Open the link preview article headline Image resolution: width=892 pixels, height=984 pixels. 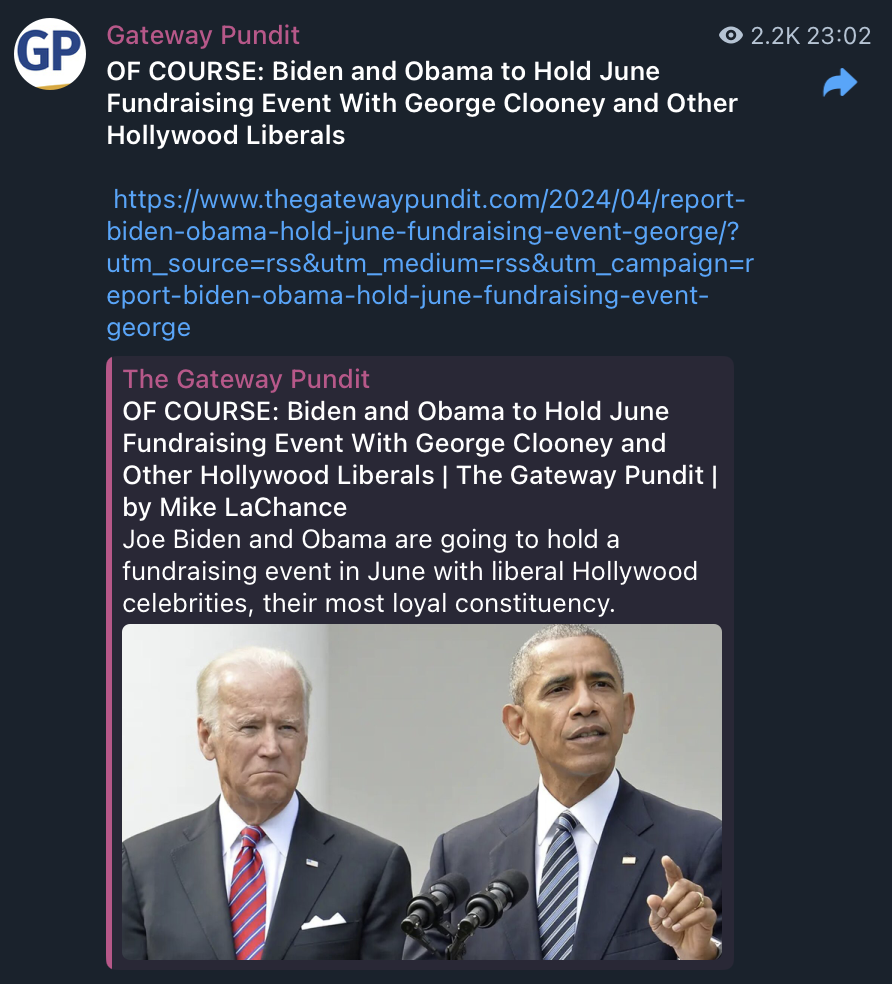pyautogui.click(x=419, y=443)
